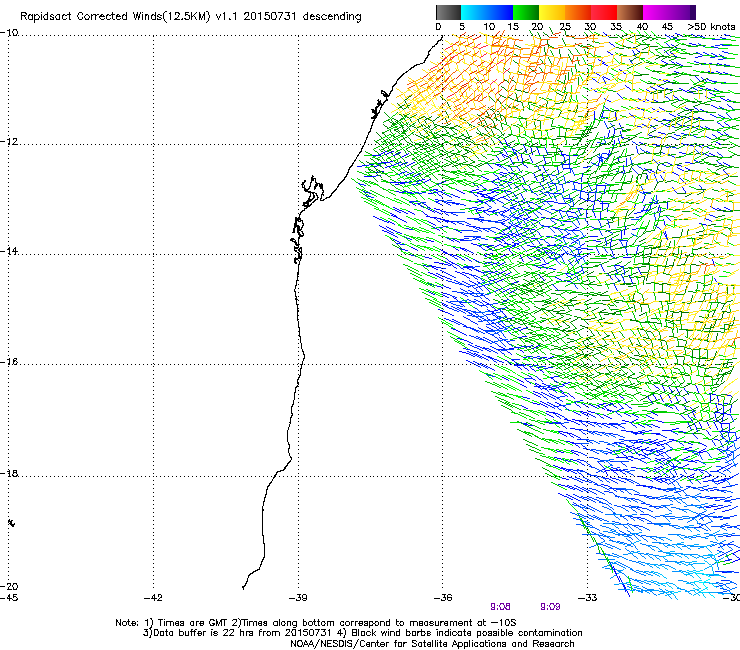Click the legend tick label '40'
The image size is (740, 650).
pos(642,27)
